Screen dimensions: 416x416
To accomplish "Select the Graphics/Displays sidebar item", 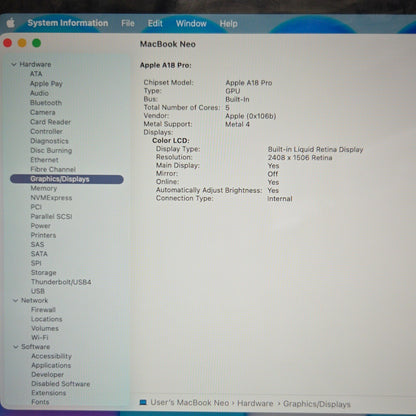I will (x=67, y=179).
